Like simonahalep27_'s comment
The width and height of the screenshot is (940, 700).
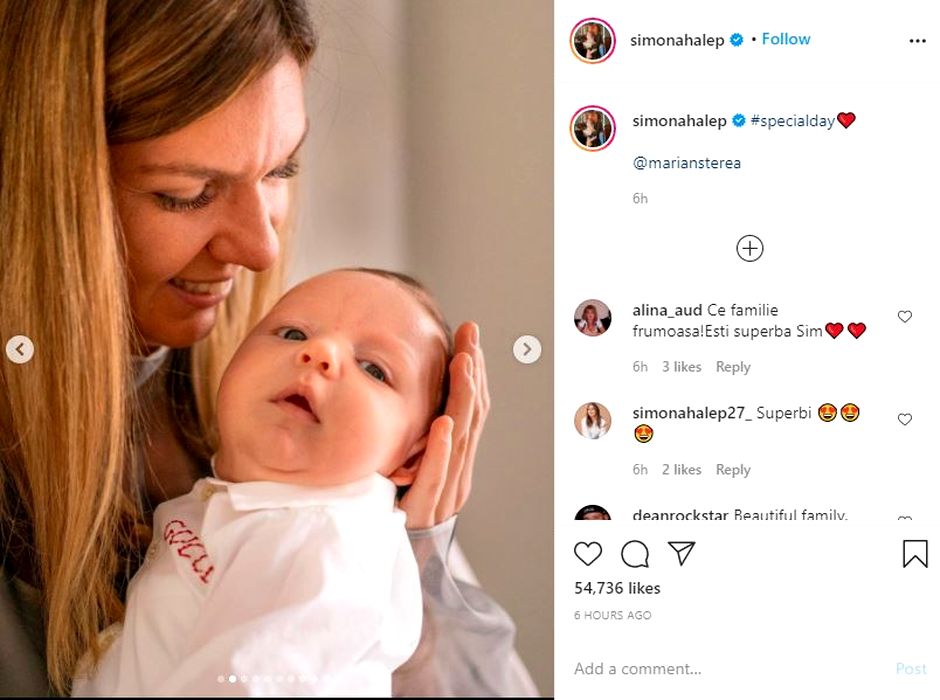(904, 420)
